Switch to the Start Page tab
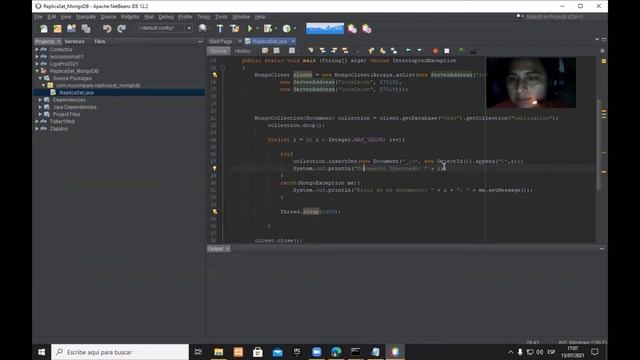This screenshot has width=640, height=360. (x=220, y=42)
